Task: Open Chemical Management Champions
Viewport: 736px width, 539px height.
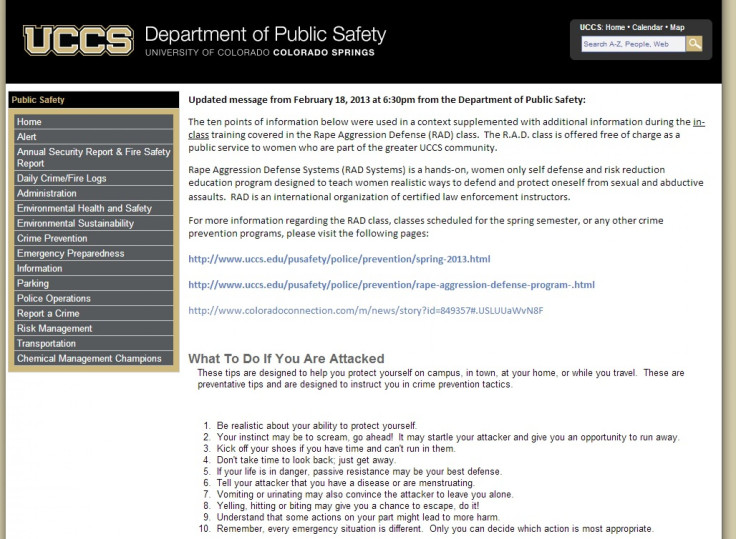Action: pyautogui.click(x=93, y=359)
